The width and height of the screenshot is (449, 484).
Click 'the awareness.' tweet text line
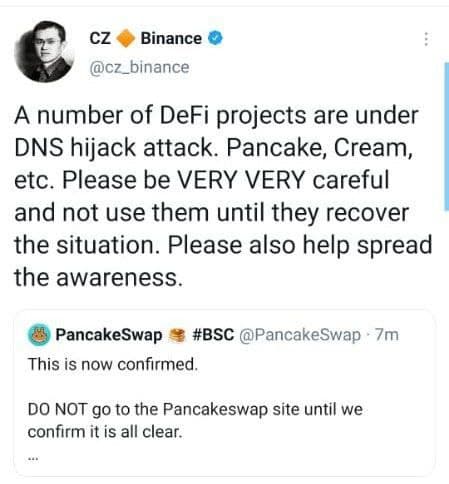point(99,277)
